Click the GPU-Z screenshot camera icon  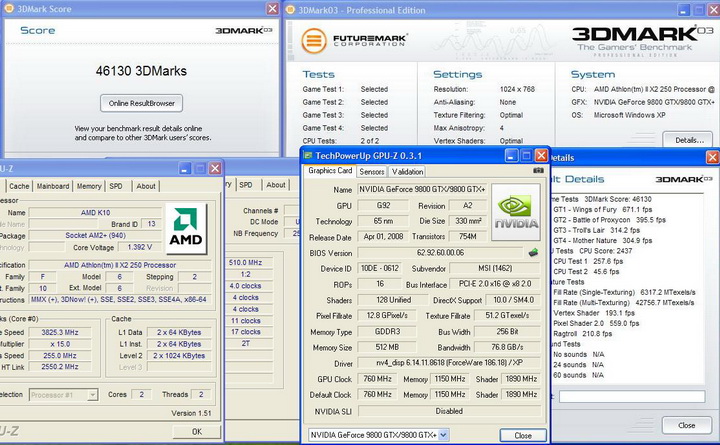pos(538,171)
